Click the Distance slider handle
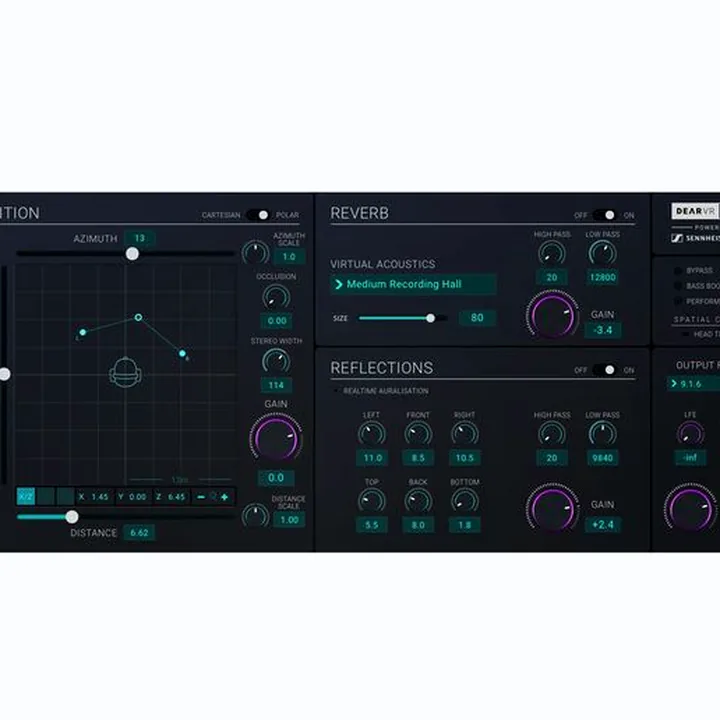The width and height of the screenshot is (720, 720). (x=72, y=517)
